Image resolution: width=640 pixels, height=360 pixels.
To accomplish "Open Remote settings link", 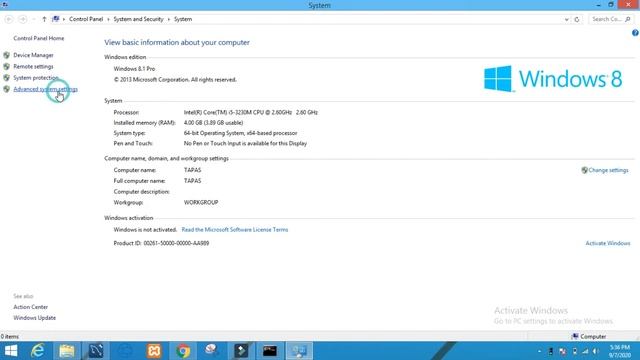I will click(33, 67).
